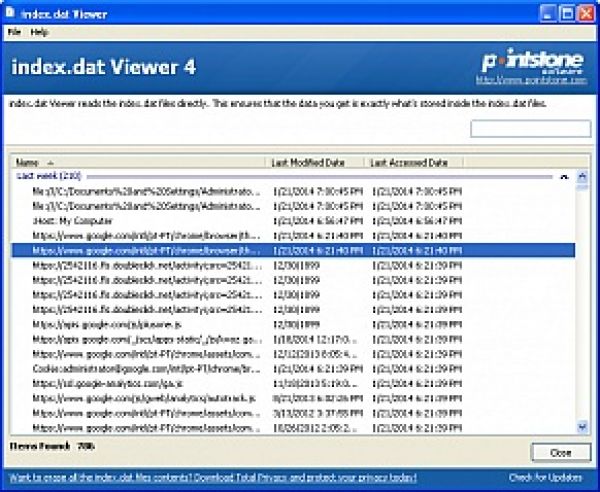Click modified date 8/21/2013 6:02:26 PM
Screen dimensions: 600x492
tap(318, 399)
